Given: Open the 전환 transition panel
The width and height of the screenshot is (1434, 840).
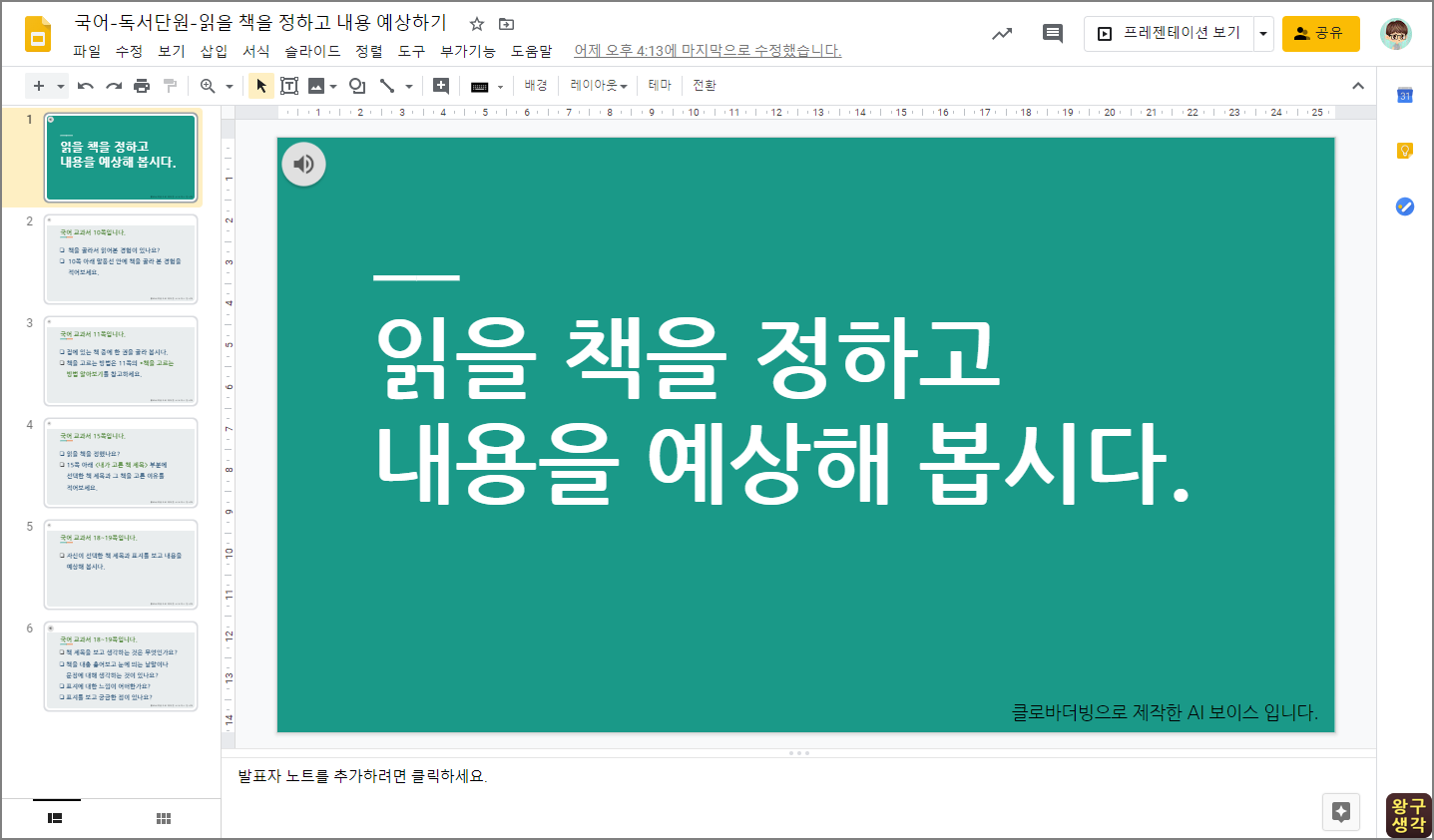Looking at the screenshot, I should point(705,86).
